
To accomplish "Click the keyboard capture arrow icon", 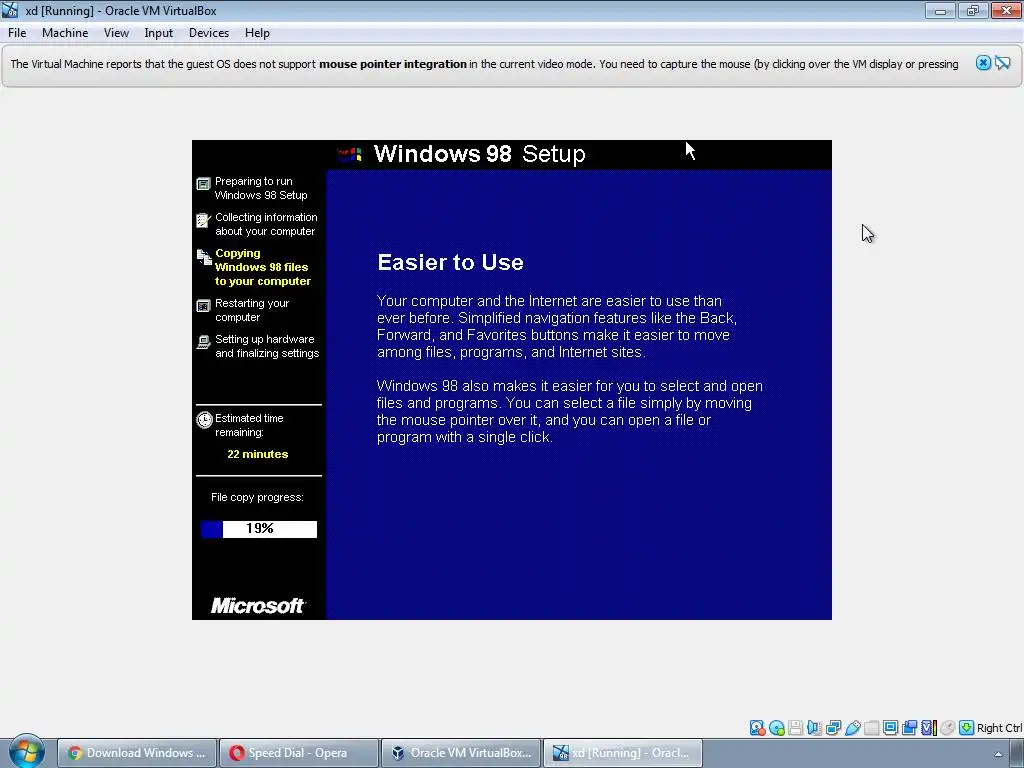I will (x=967, y=728).
